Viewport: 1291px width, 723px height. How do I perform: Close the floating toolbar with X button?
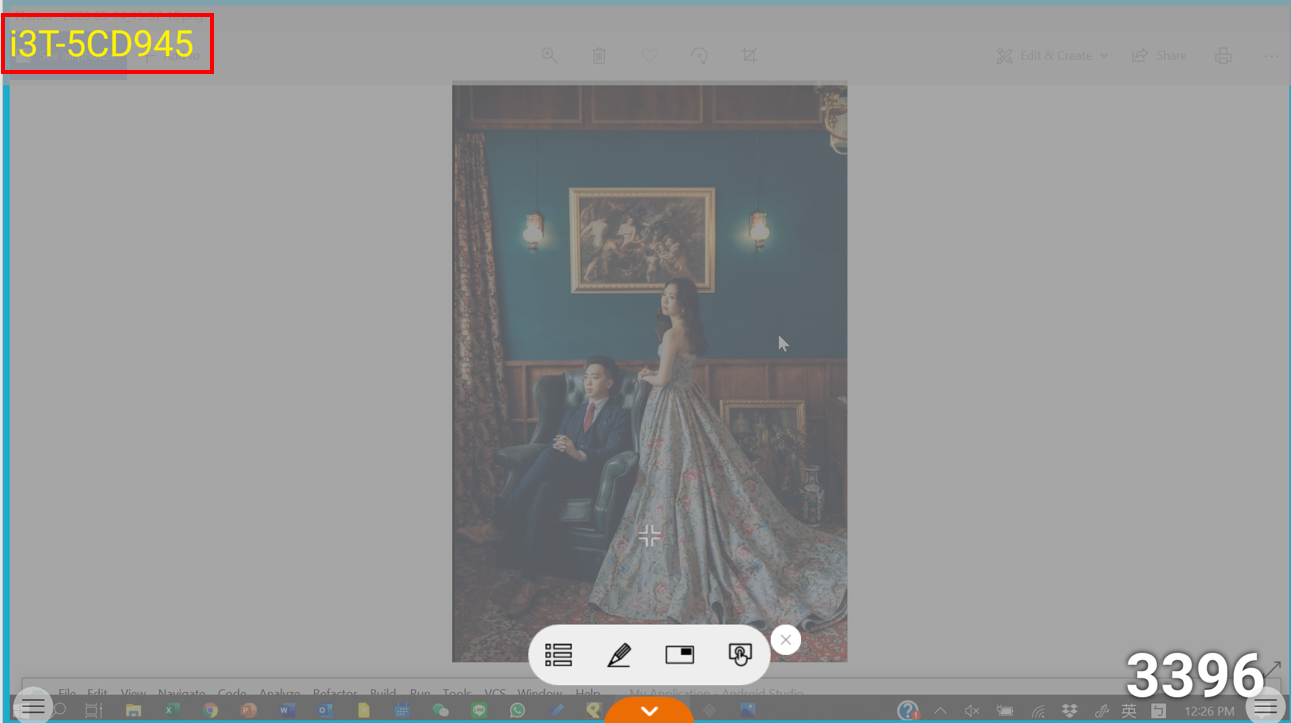point(786,640)
